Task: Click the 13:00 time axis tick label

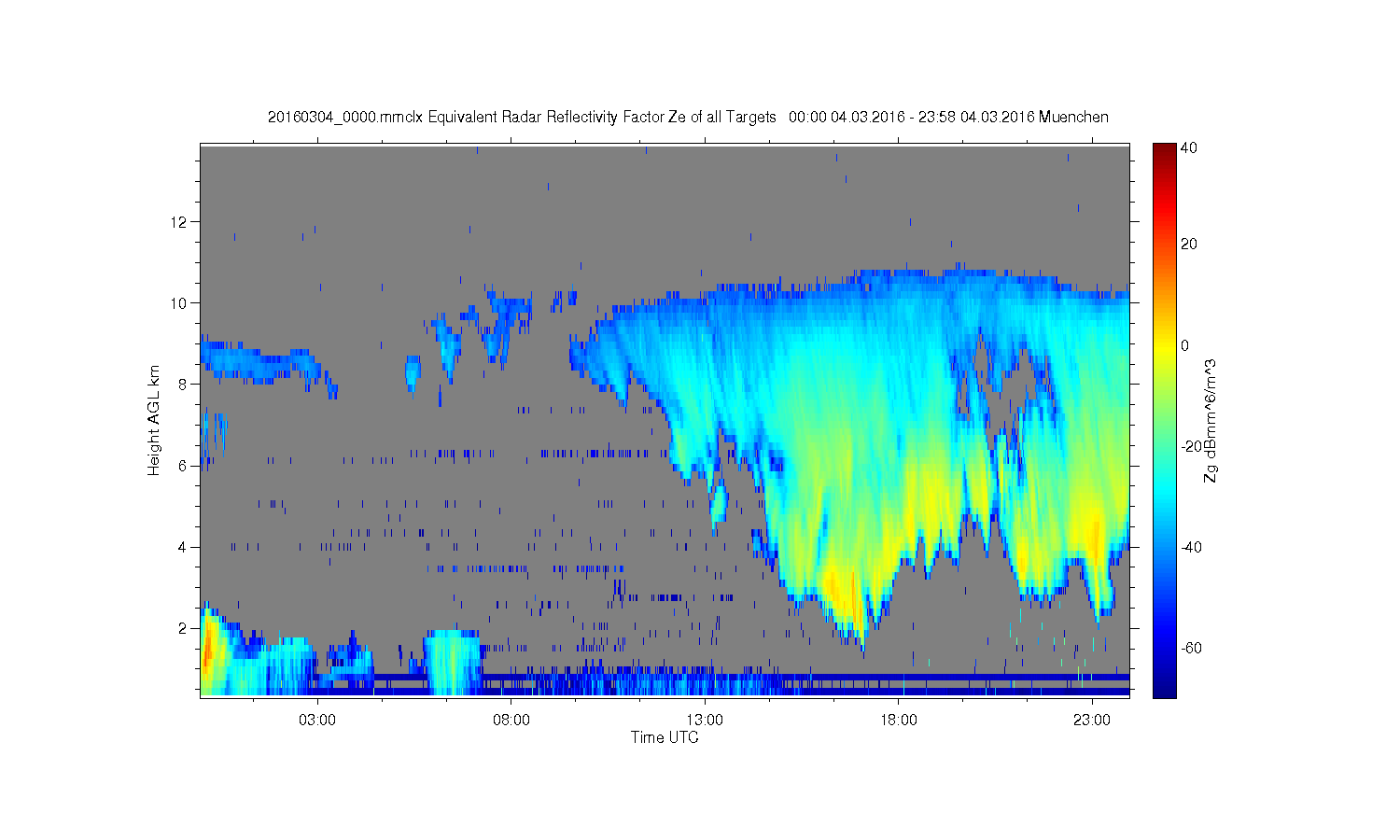Action: tap(705, 720)
